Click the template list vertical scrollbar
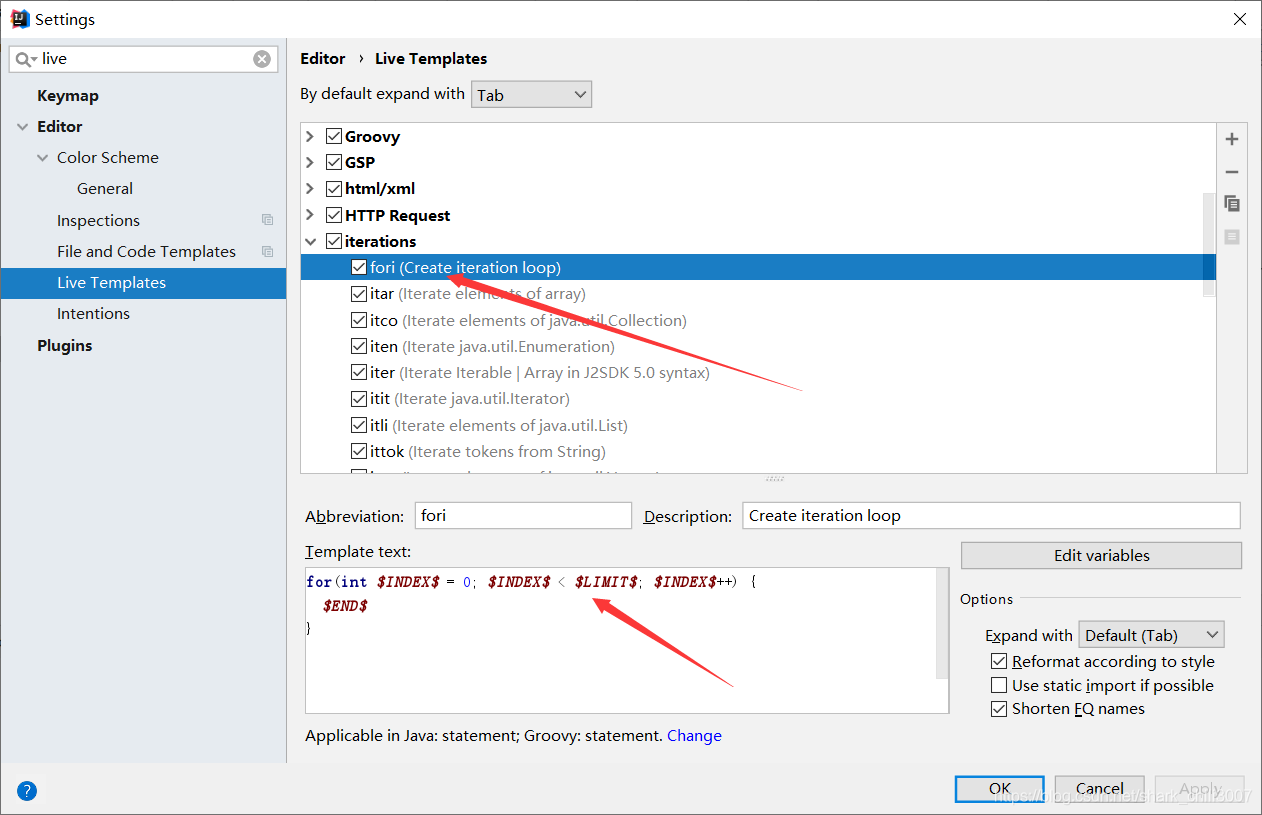 1209,245
